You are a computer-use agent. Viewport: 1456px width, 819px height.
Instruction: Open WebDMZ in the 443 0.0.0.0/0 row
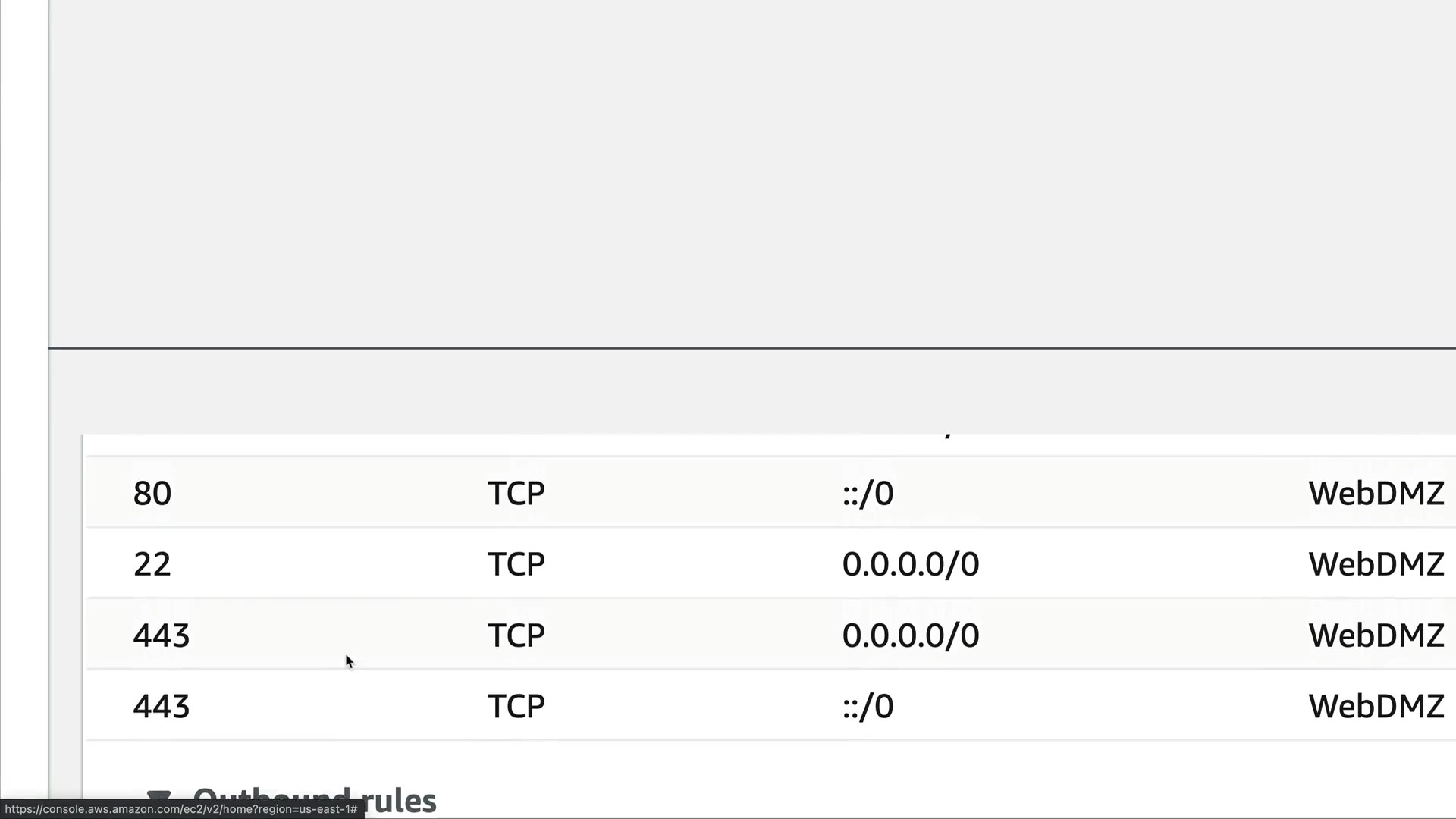(x=1376, y=635)
